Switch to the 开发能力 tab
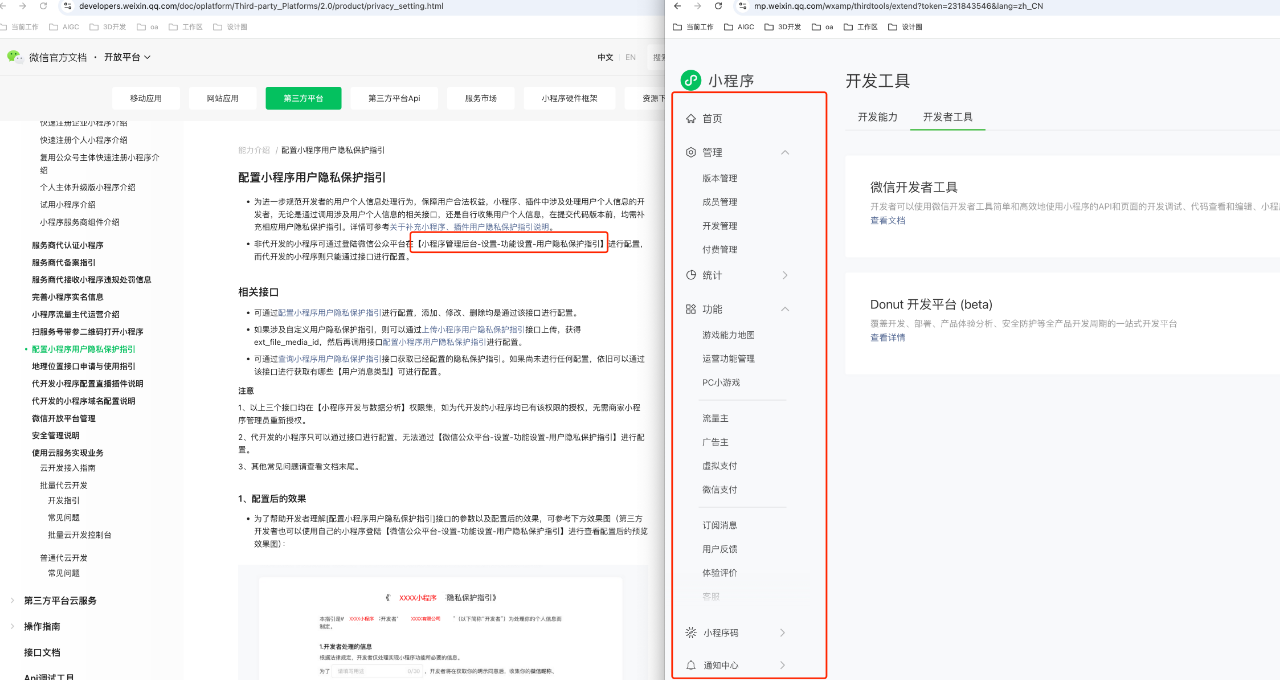The image size is (1280, 680). [x=878, y=117]
